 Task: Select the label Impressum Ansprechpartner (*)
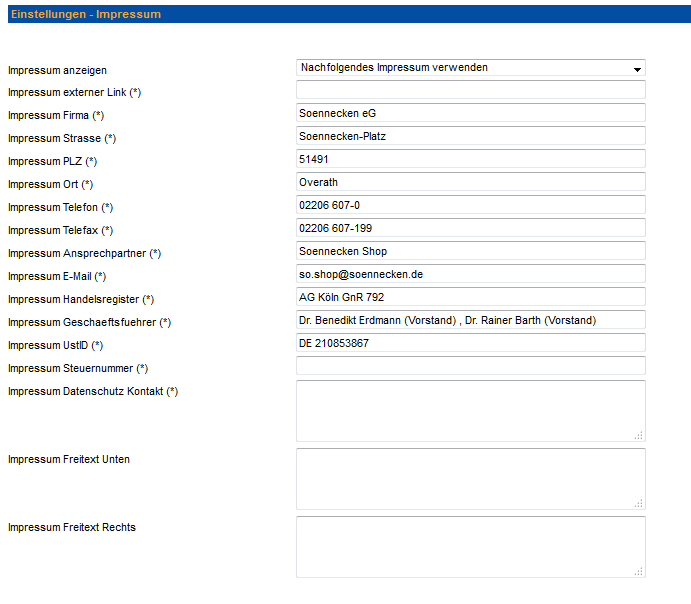(x=85, y=253)
